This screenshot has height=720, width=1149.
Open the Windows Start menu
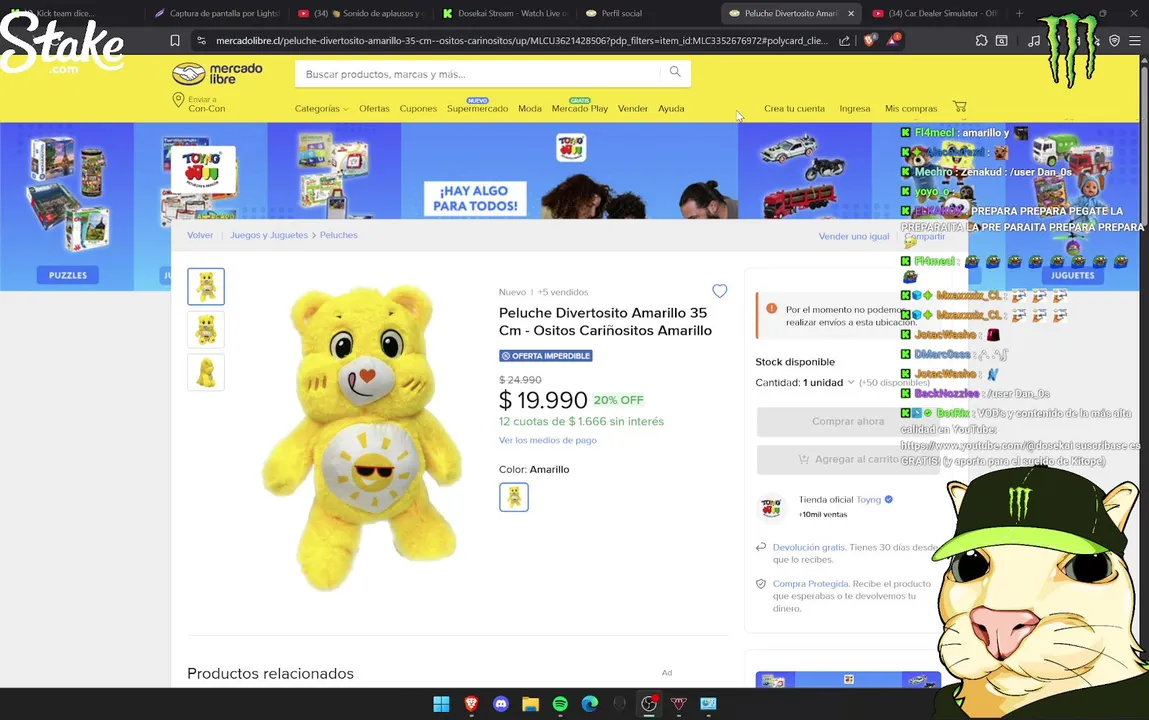click(x=441, y=704)
